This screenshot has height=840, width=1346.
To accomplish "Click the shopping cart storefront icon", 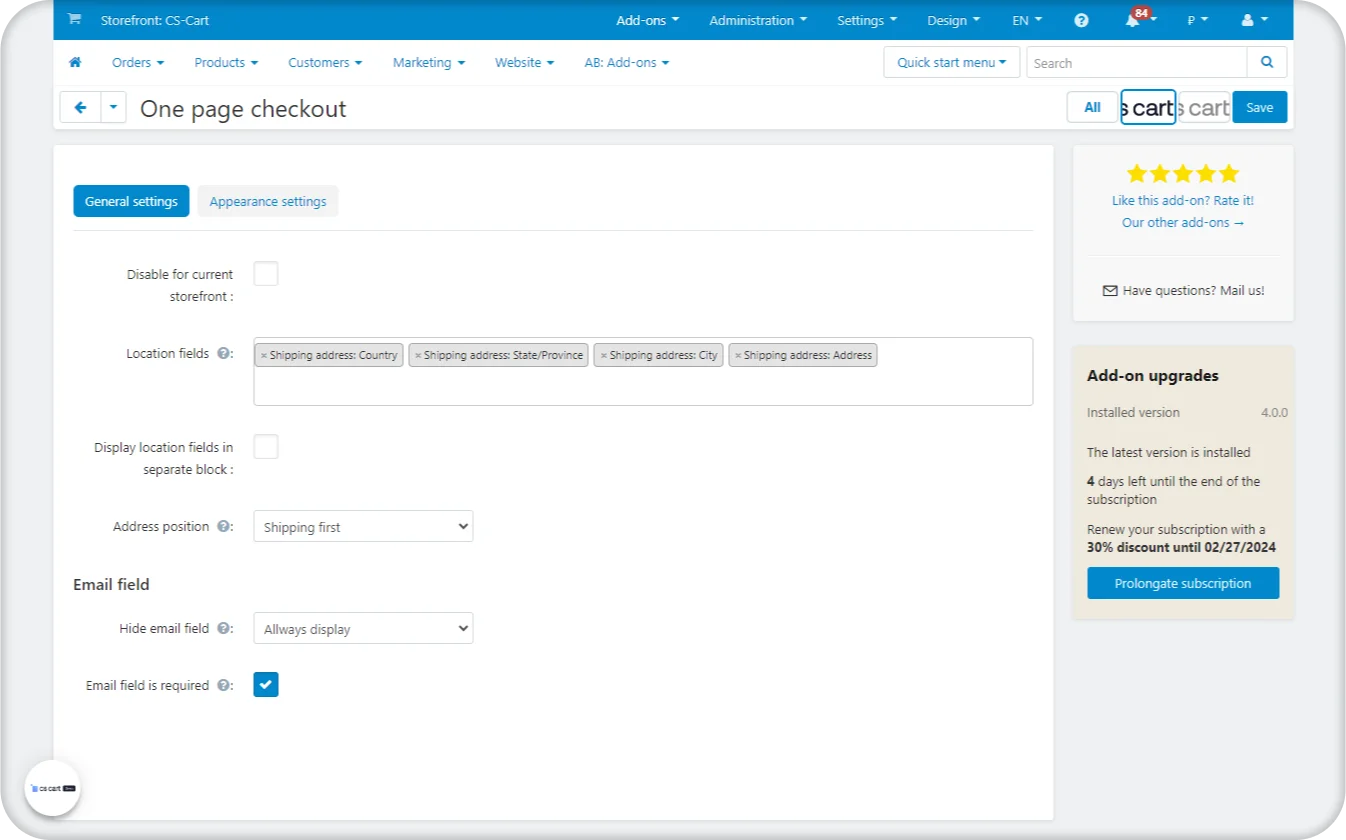I will click(x=74, y=20).
